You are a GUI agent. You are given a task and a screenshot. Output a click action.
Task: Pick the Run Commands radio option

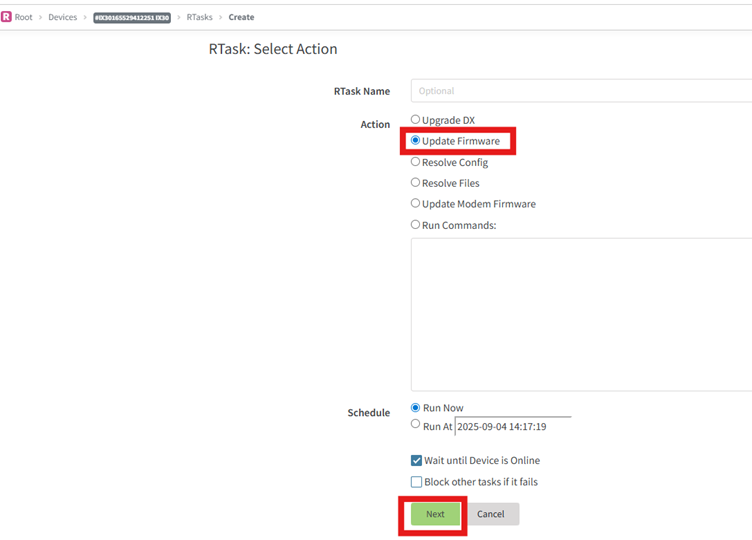tap(416, 225)
